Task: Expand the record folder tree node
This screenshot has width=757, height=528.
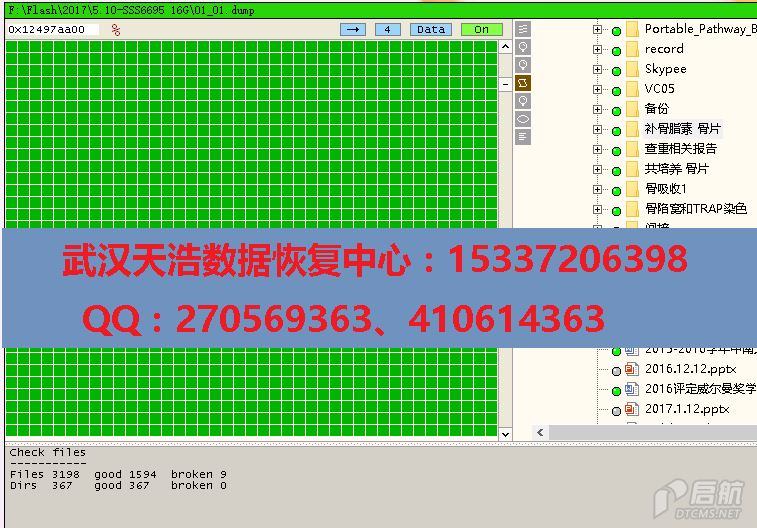Action: coord(598,49)
